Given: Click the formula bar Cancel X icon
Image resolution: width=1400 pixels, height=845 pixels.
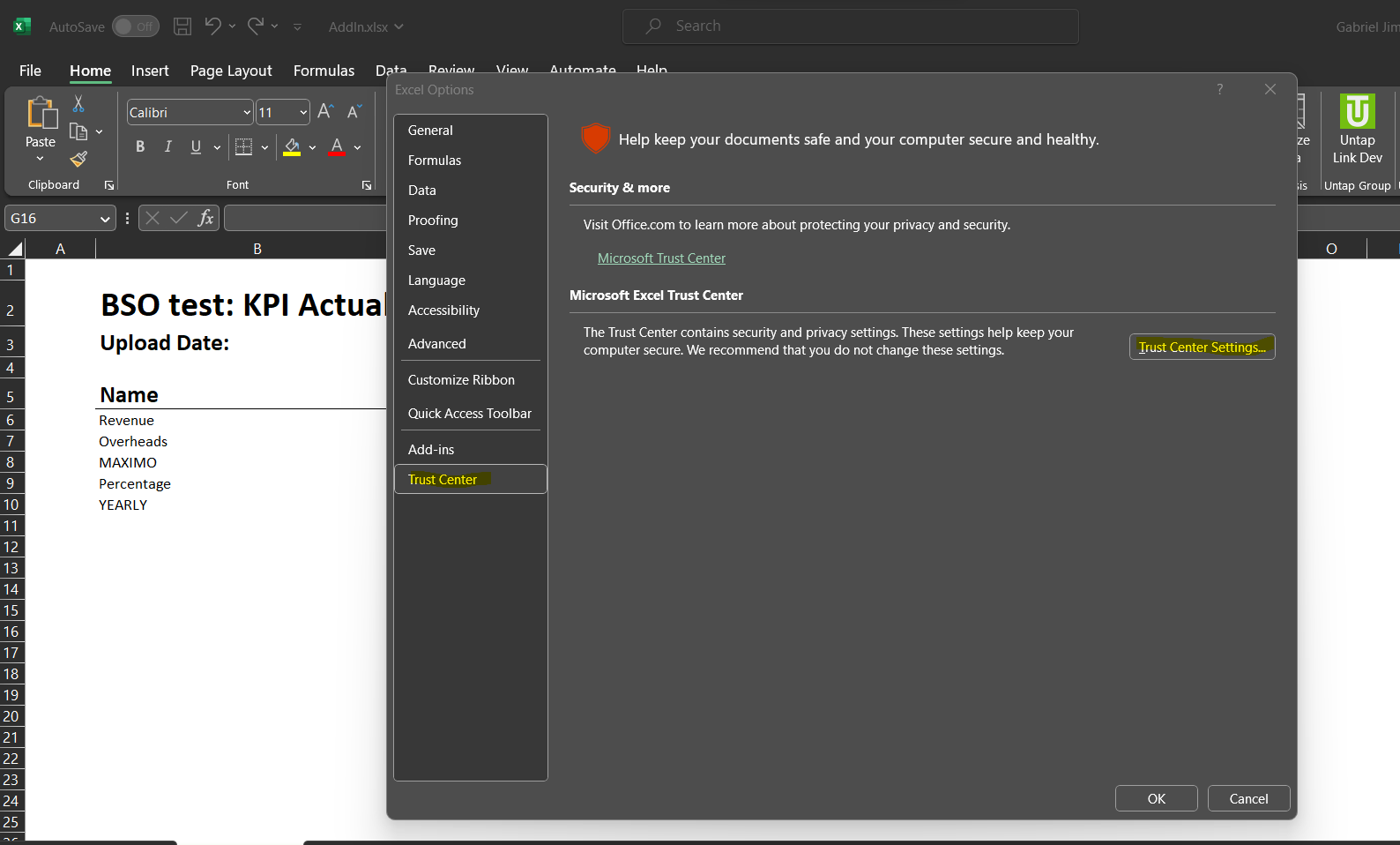Looking at the screenshot, I should [x=153, y=218].
